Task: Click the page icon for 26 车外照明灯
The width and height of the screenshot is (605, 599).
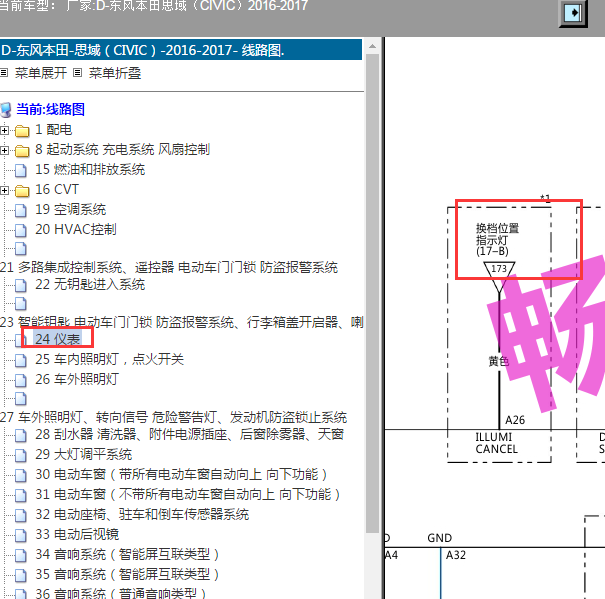Action: pos(21,381)
